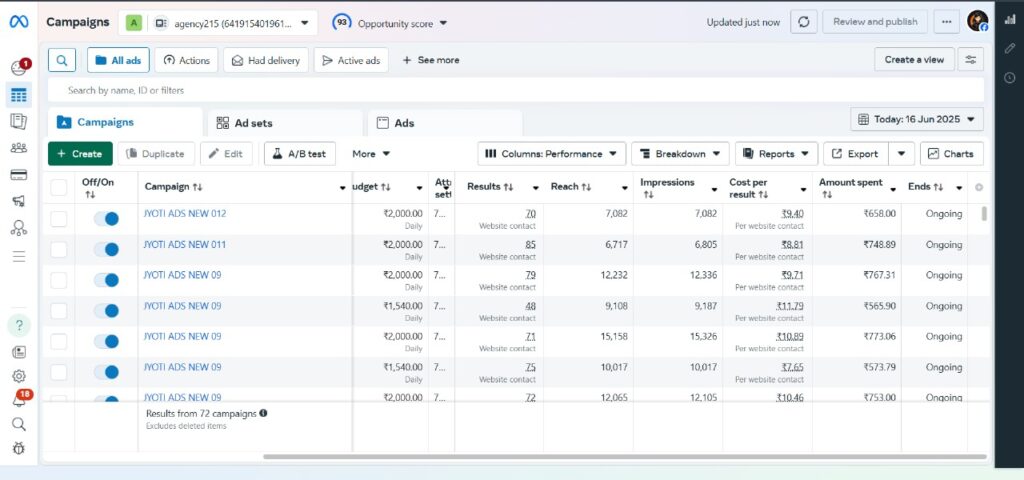
Task: Expand the More actions dropdown
Action: (x=371, y=153)
